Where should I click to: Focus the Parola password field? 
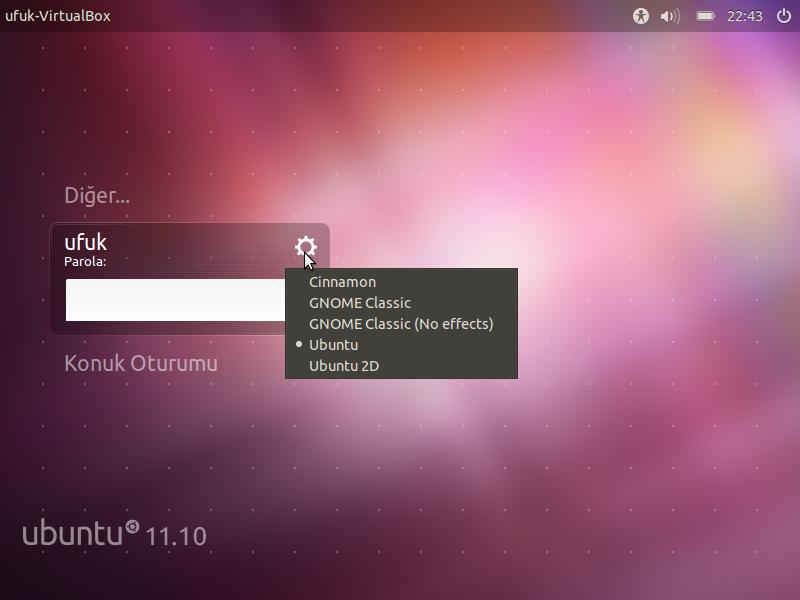click(175, 300)
